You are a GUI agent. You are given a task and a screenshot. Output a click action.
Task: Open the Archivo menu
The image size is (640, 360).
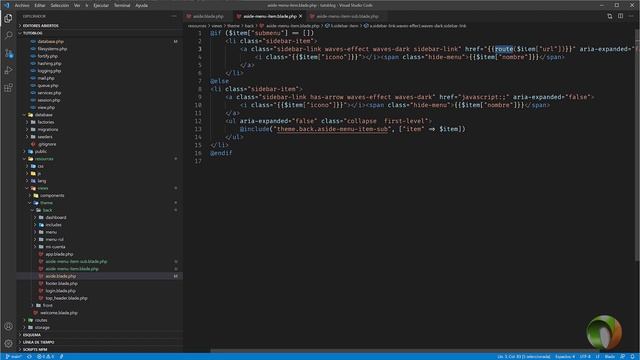pyautogui.click(x=22, y=5)
